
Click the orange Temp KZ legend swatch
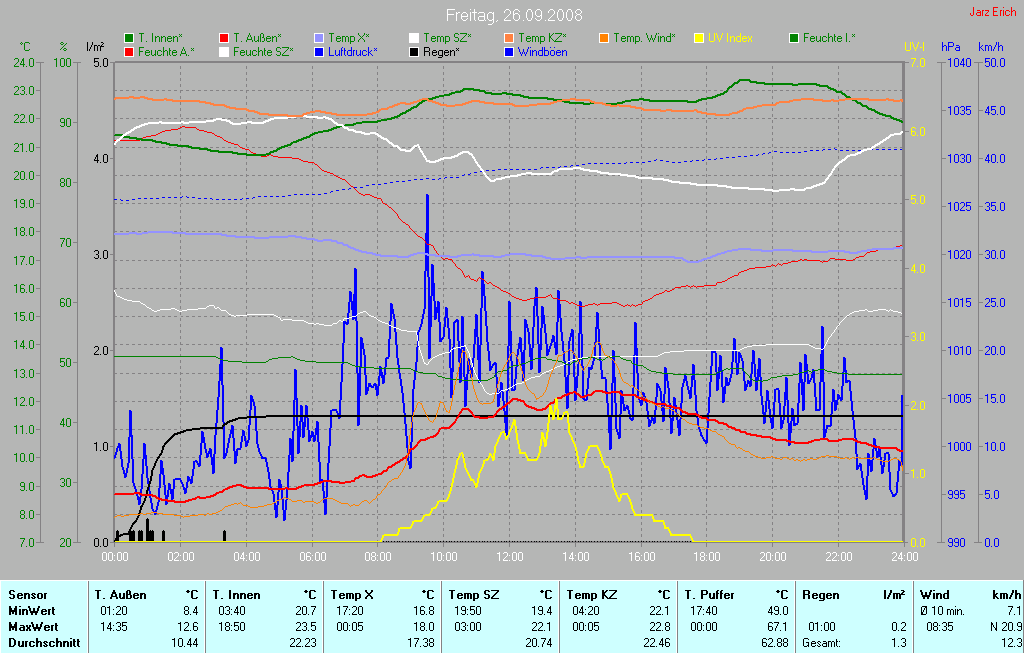[x=509, y=38]
